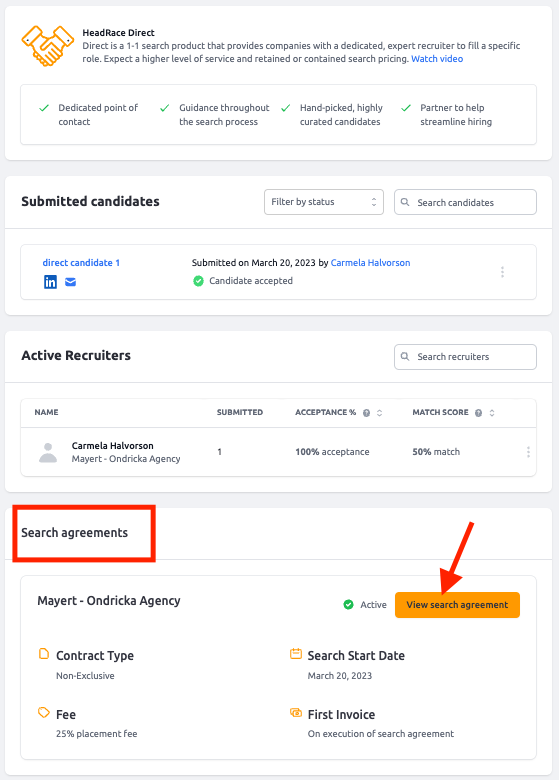Click the First Invoice icon

coord(296,713)
